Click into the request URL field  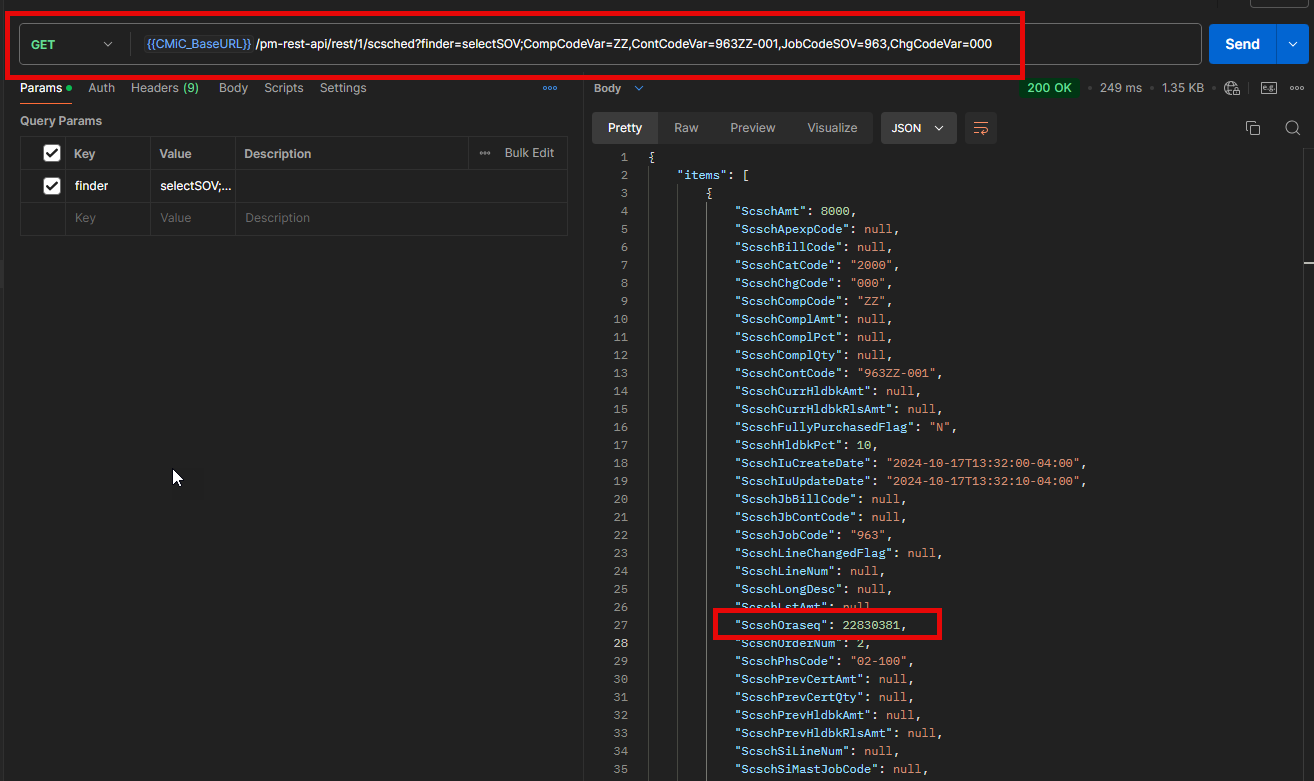665,44
